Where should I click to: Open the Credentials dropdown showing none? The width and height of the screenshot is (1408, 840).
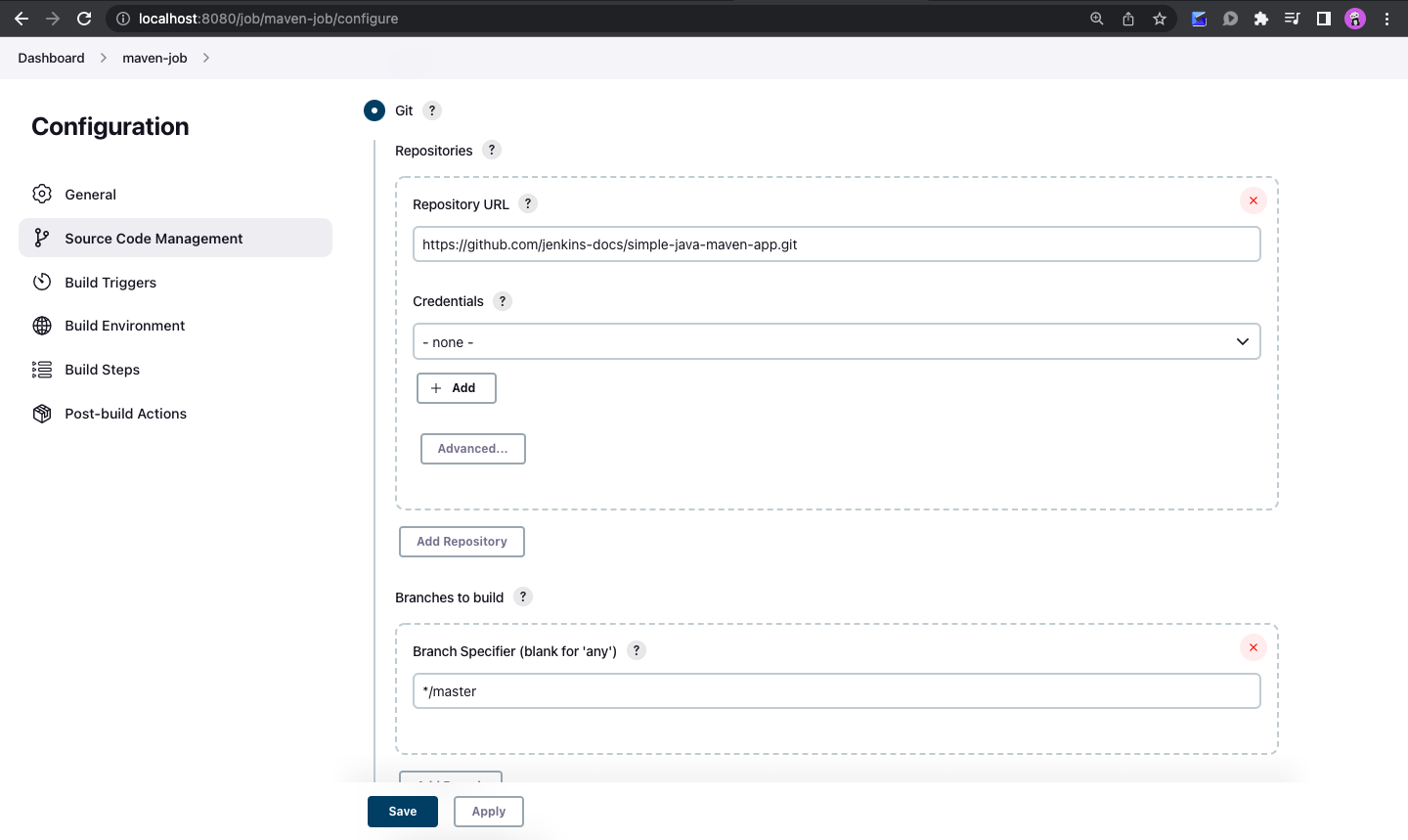(x=836, y=341)
